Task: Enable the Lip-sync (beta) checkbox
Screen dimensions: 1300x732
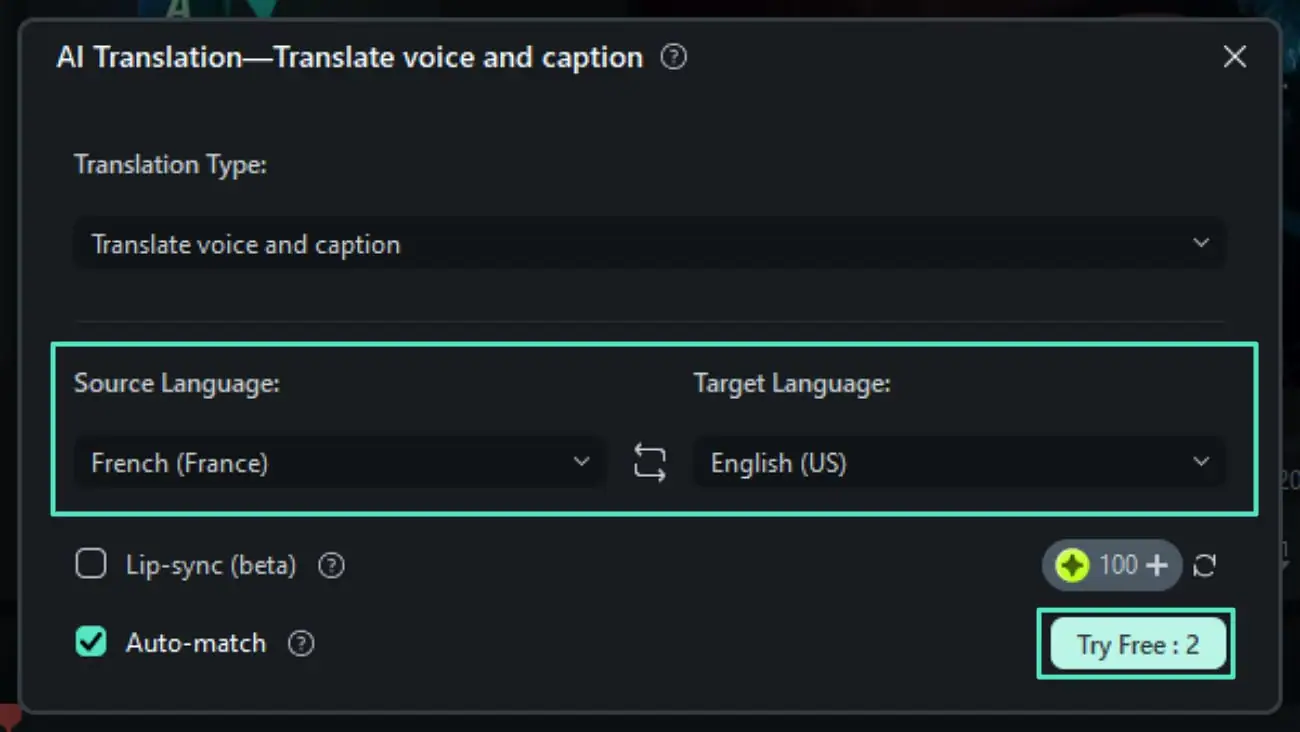Action: [x=91, y=565]
